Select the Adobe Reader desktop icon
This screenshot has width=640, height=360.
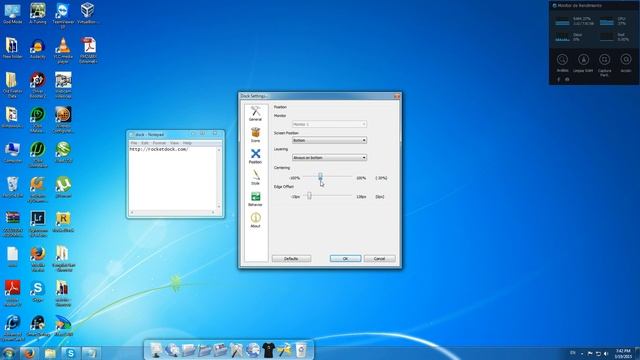(13, 293)
